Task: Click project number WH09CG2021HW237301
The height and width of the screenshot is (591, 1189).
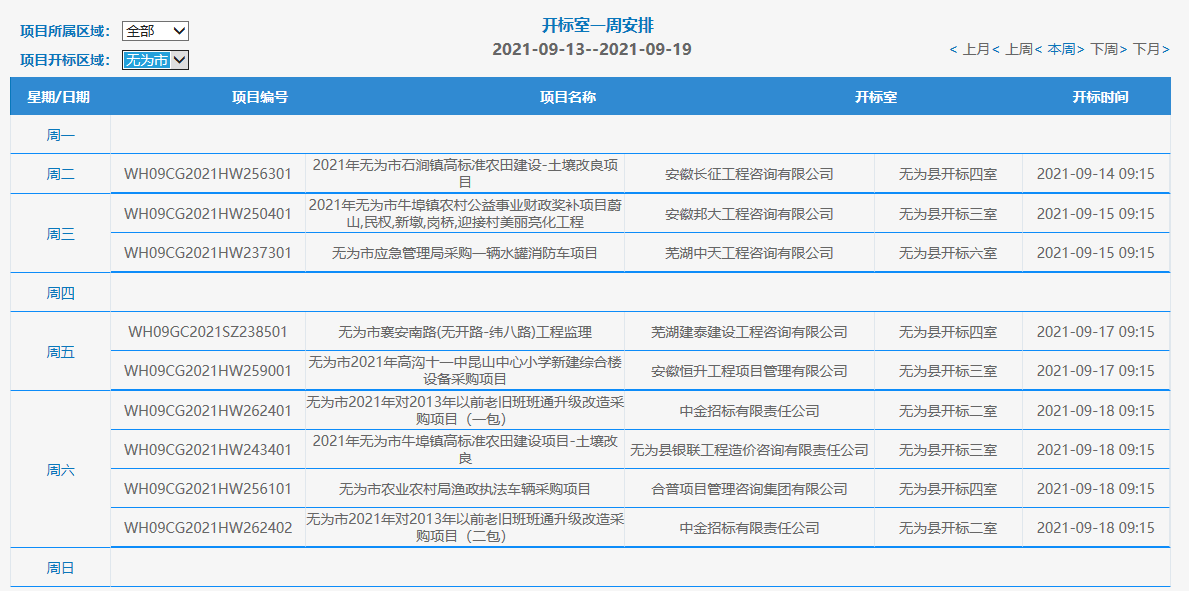Action: 208,253
